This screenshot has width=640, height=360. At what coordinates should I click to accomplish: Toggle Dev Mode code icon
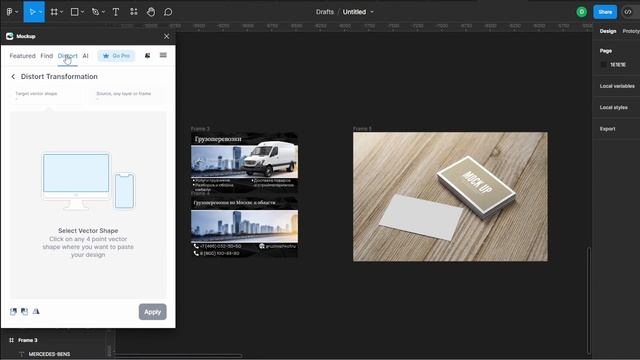pyautogui.click(x=628, y=12)
